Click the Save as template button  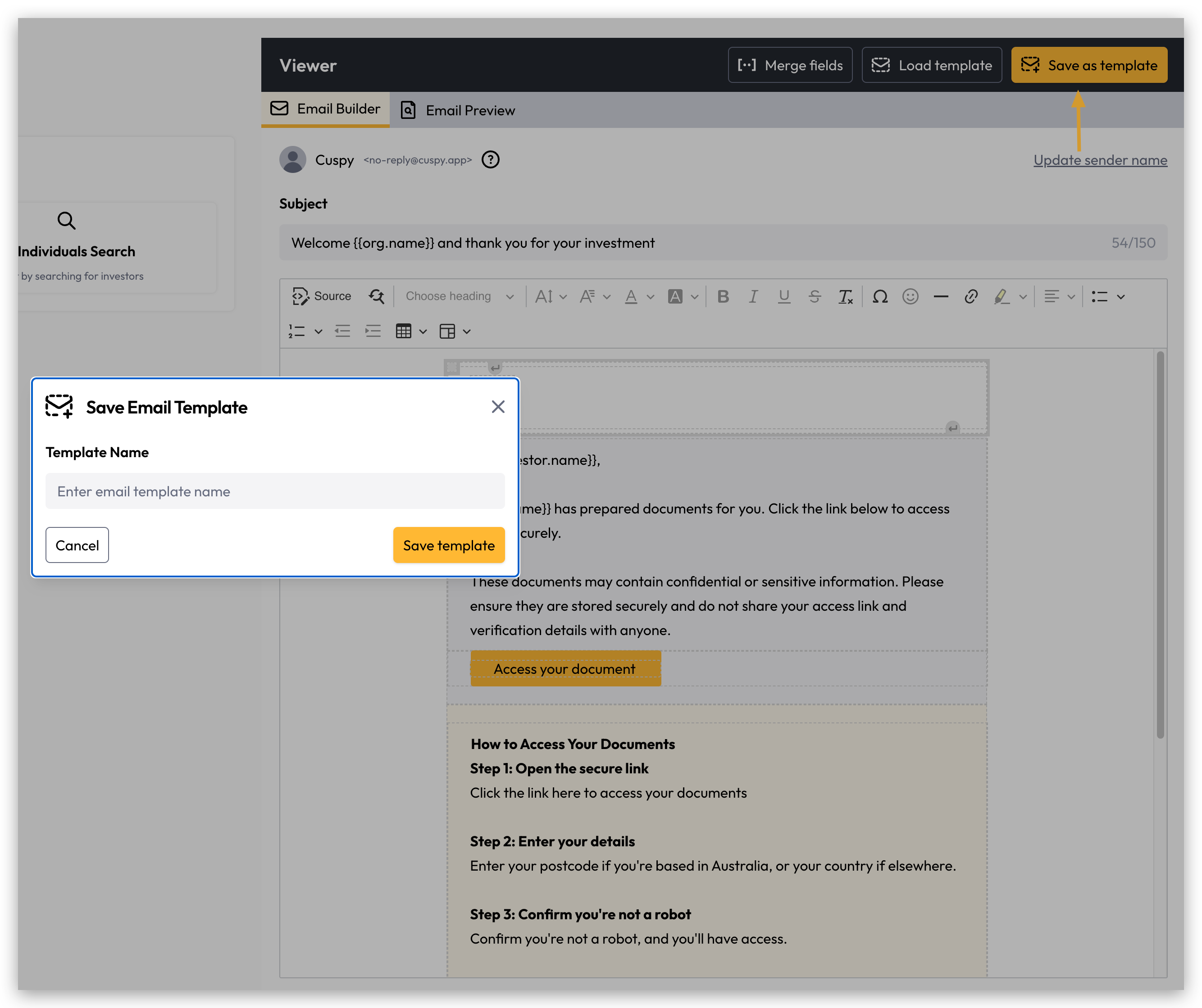tap(1088, 65)
